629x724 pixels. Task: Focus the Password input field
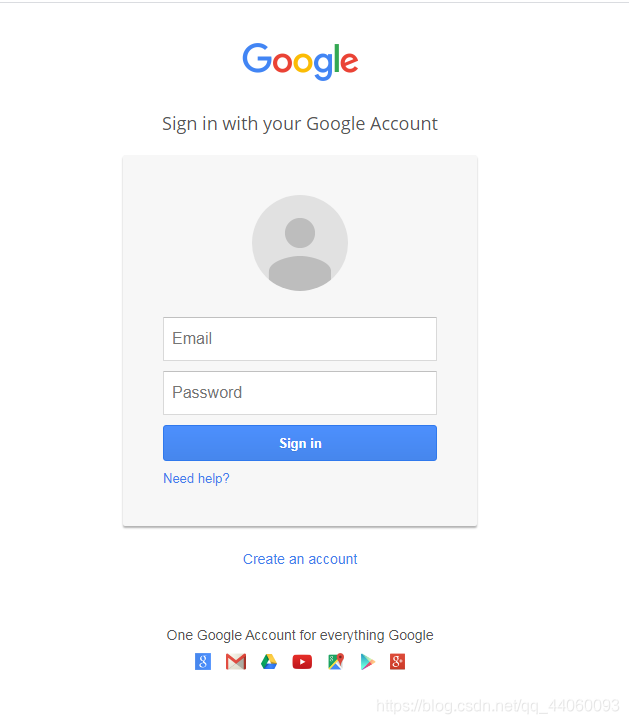point(300,393)
